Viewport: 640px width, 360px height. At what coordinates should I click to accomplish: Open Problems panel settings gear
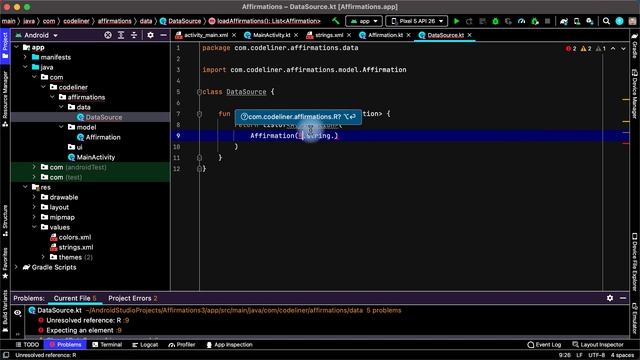tap(610, 298)
